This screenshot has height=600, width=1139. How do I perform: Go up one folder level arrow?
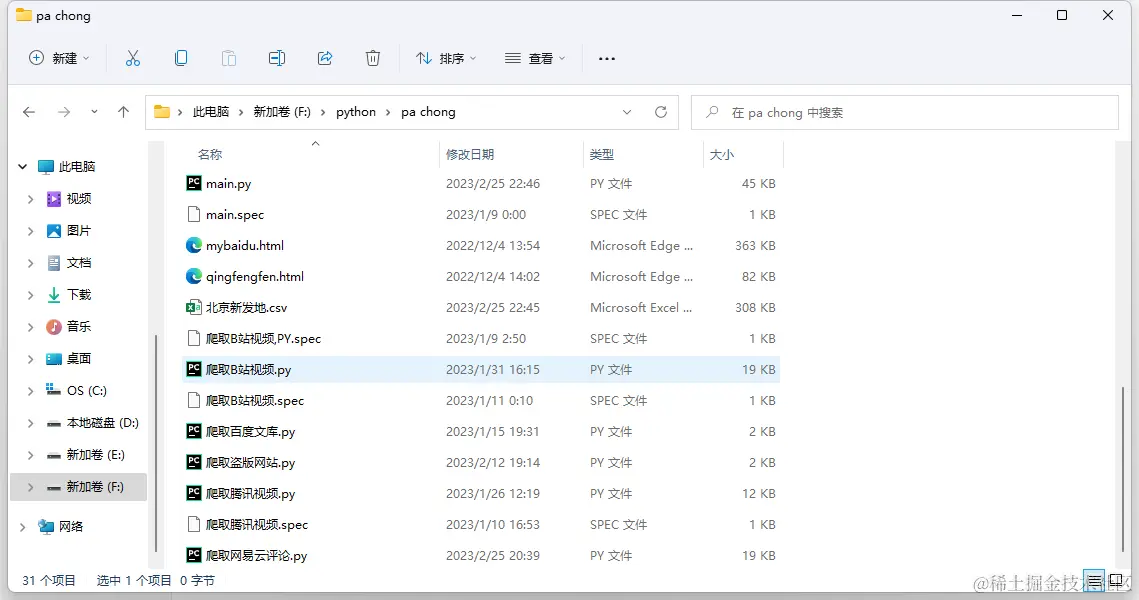point(123,112)
